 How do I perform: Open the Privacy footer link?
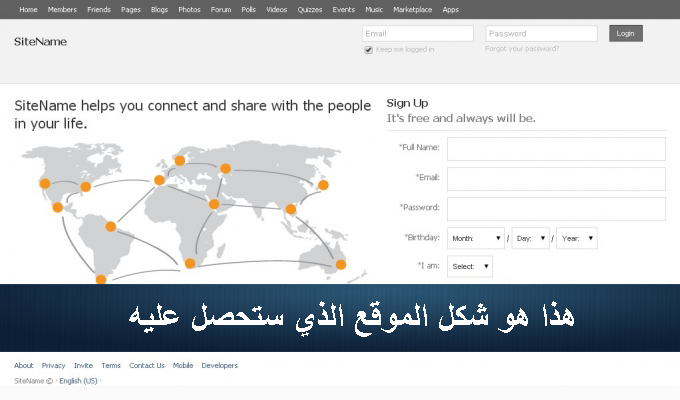click(x=53, y=365)
